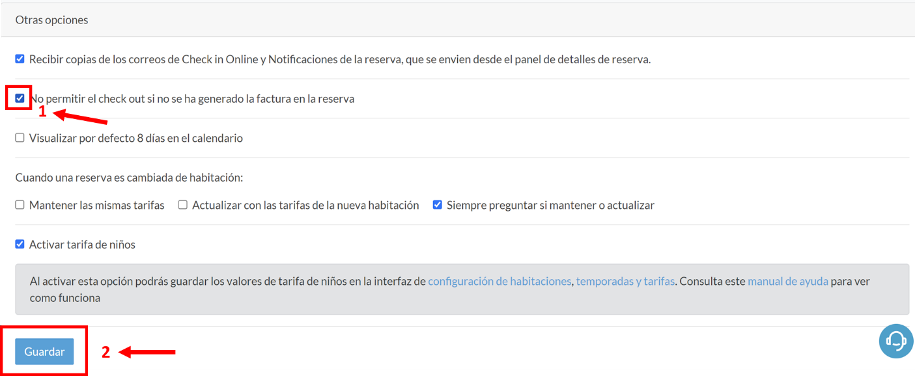Check 'Actualizar con las tarifas de la nueva habitación'
Viewport: 916px width, 376px height.
[x=183, y=205]
